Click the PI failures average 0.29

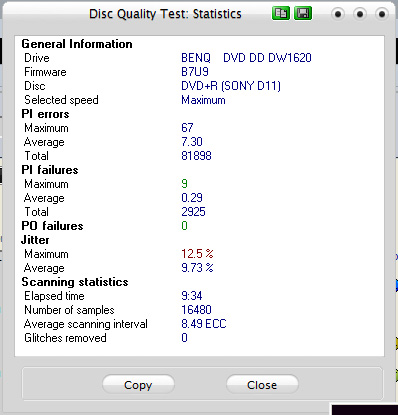click(x=192, y=198)
